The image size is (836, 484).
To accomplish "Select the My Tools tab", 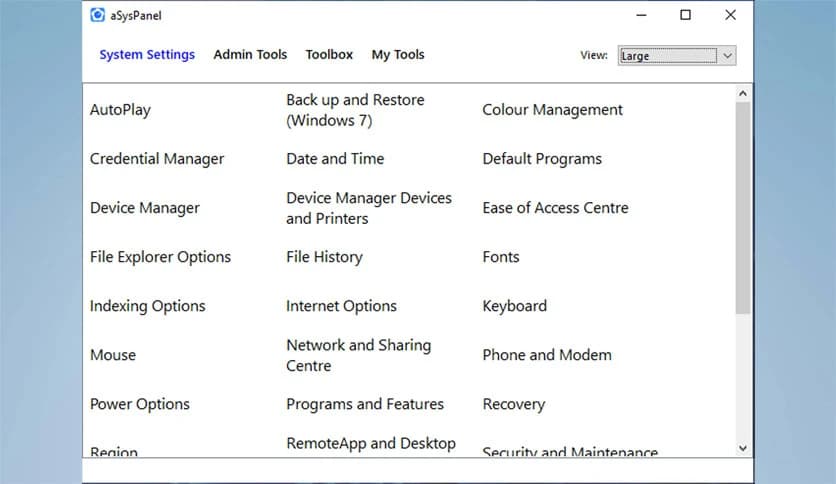I will [398, 55].
